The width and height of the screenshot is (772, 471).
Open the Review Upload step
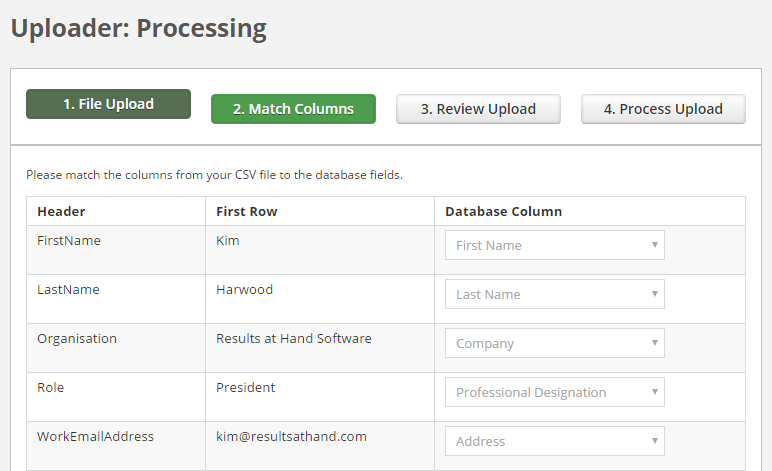478,109
